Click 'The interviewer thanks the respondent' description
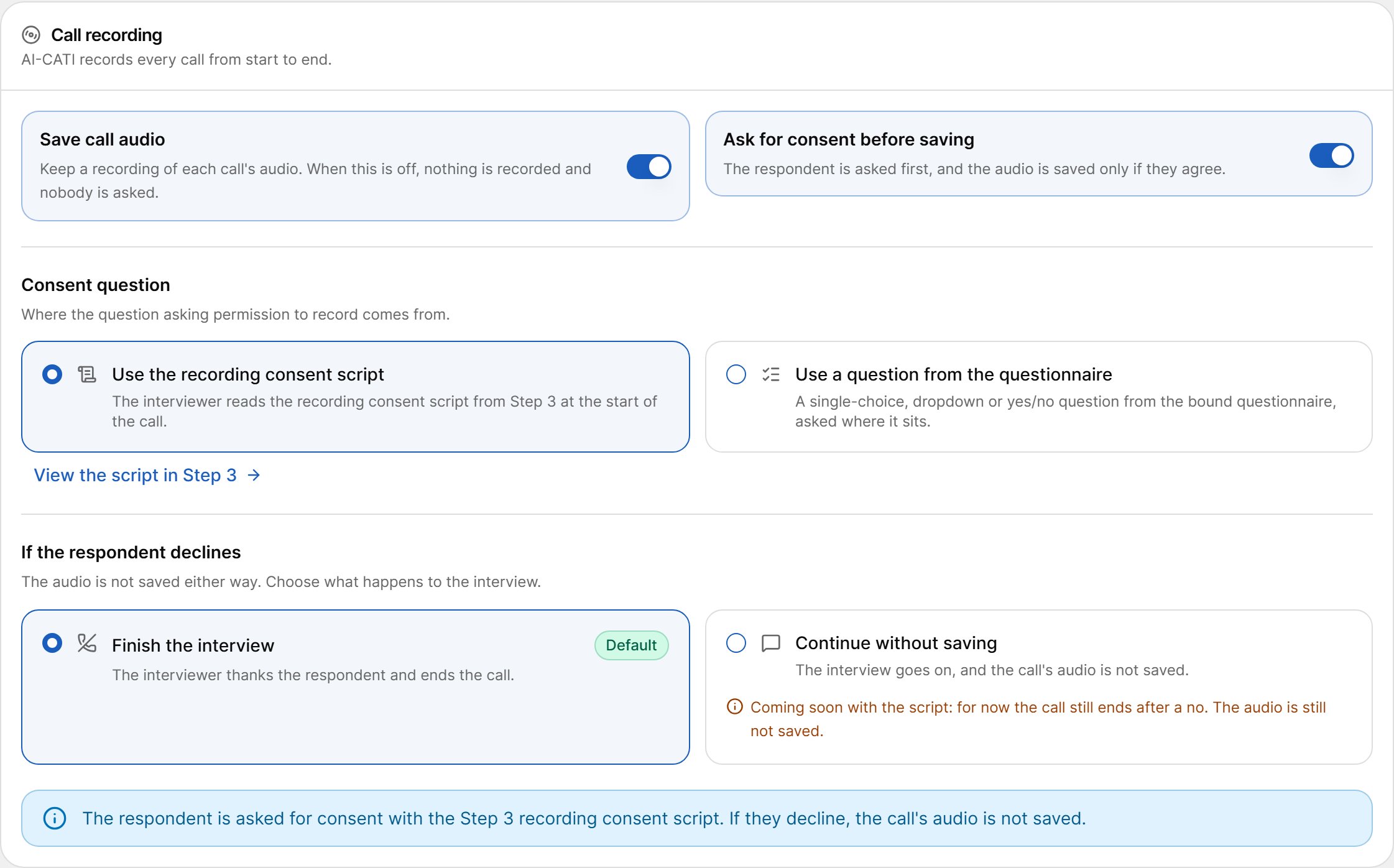This screenshot has width=1394, height=868. [x=313, y=675]
